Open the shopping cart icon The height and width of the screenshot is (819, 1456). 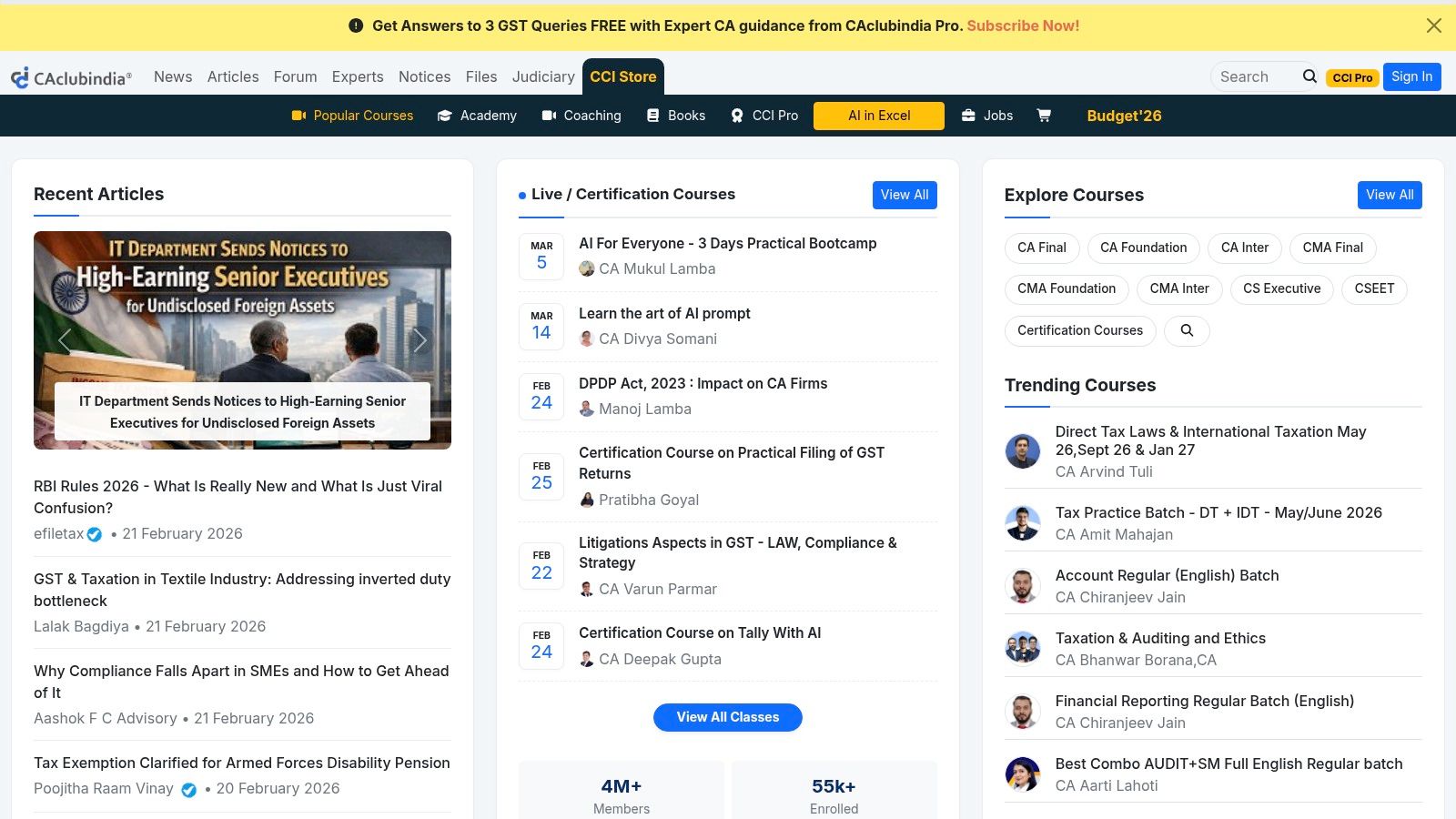[x=1044, y=116]
